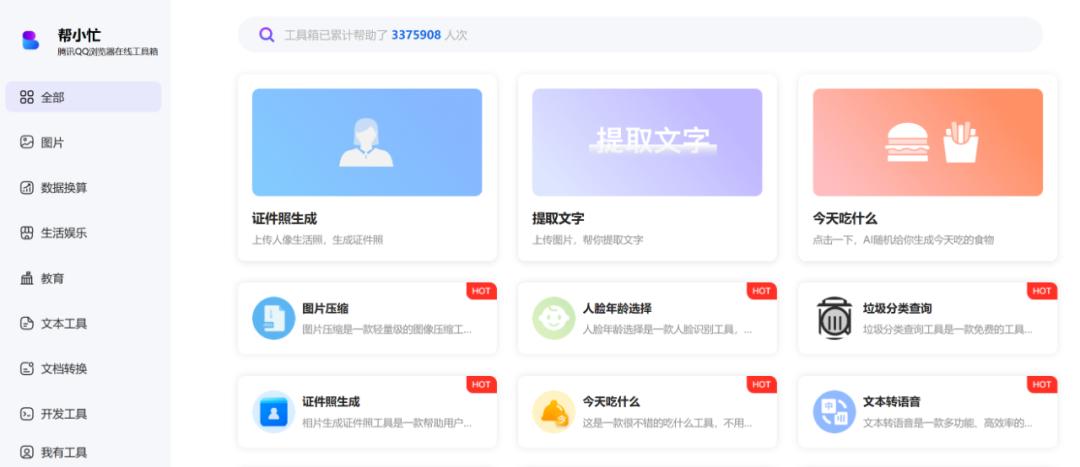Open the 今天吃什么 small card title
The image size is (1080, 467).
tap(611, 402)
